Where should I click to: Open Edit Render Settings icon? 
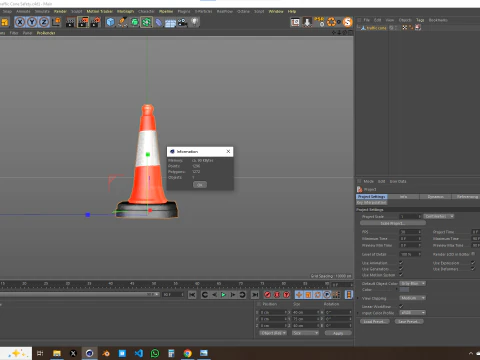[x=95, y=22]
